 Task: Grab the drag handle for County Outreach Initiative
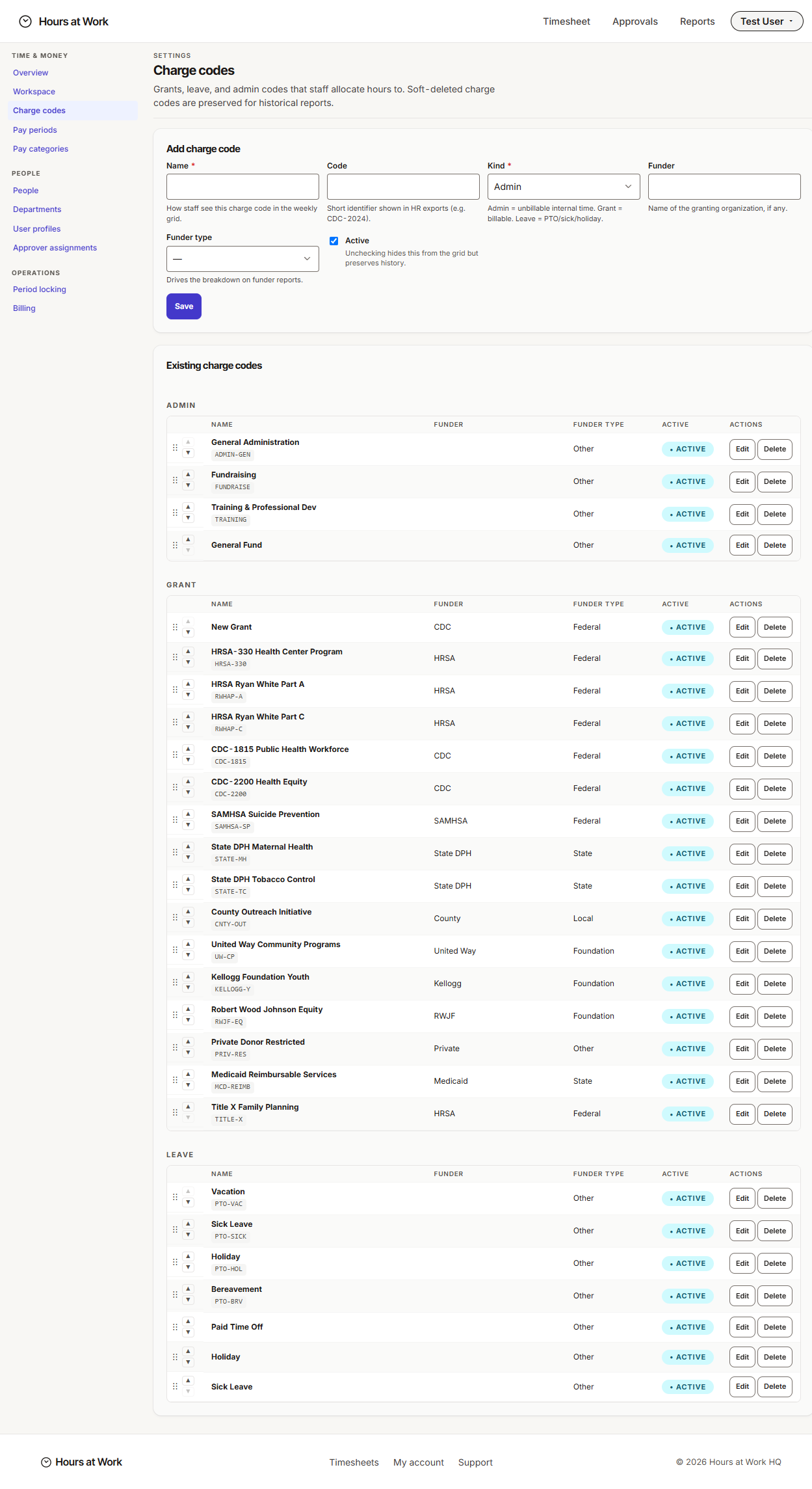175,918
